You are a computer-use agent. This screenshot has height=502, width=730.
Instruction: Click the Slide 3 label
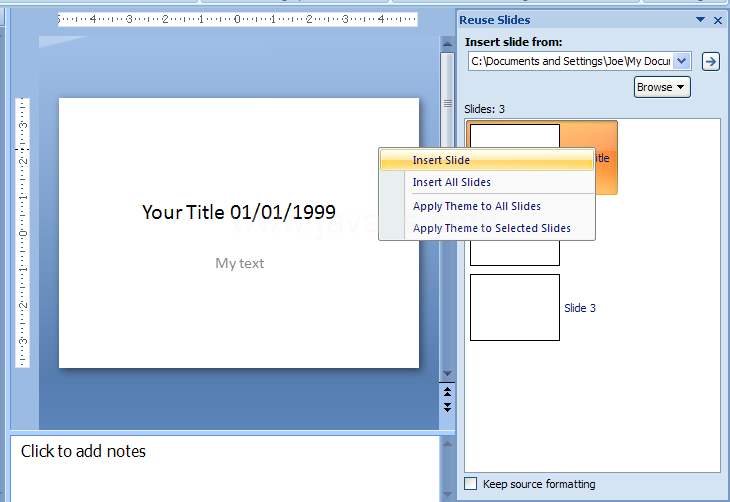[x=580, y=308]
